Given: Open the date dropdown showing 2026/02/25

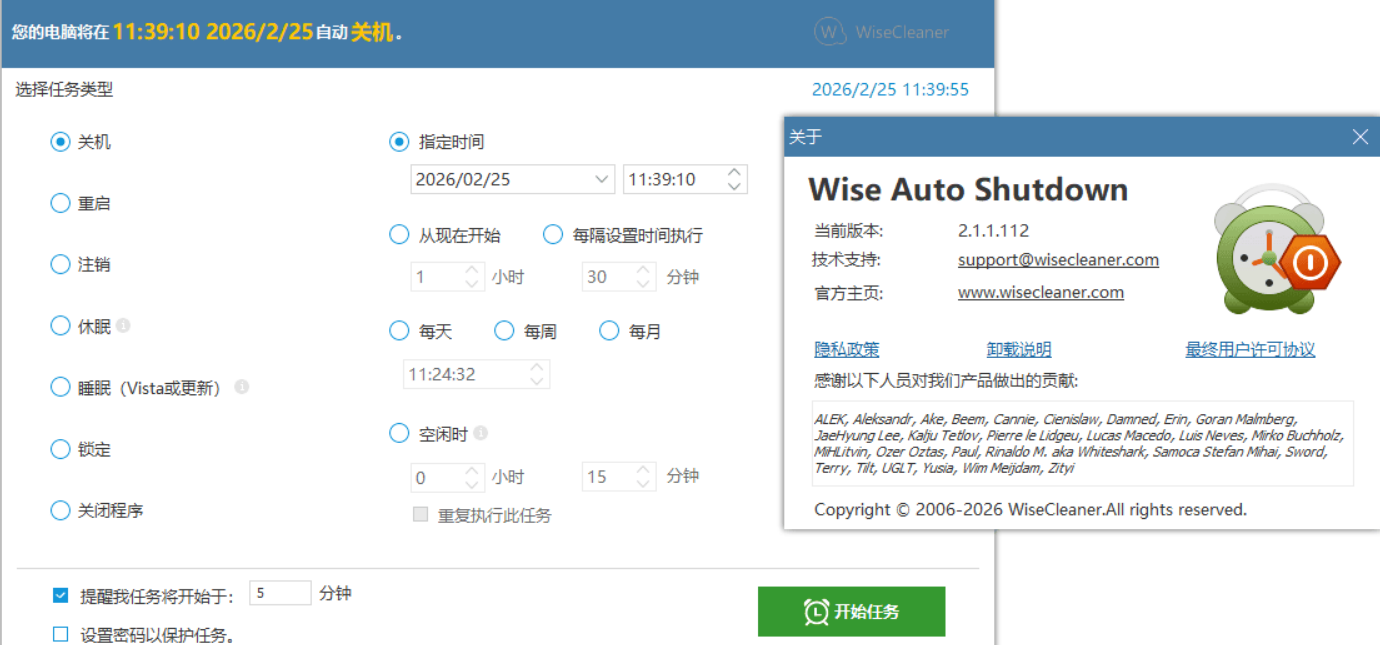Looking at the screenshot, I should 602,180.
